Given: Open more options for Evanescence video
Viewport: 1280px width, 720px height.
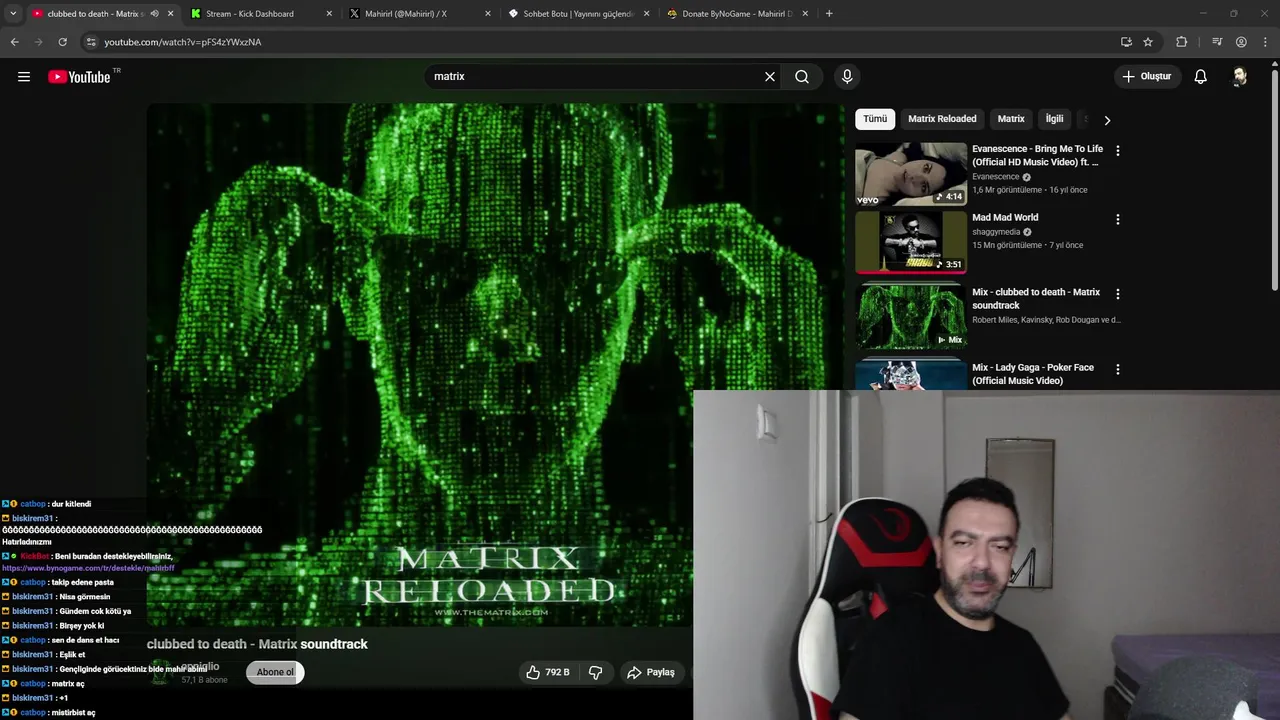Looking at the screenshot, I should click(1118, 151).
